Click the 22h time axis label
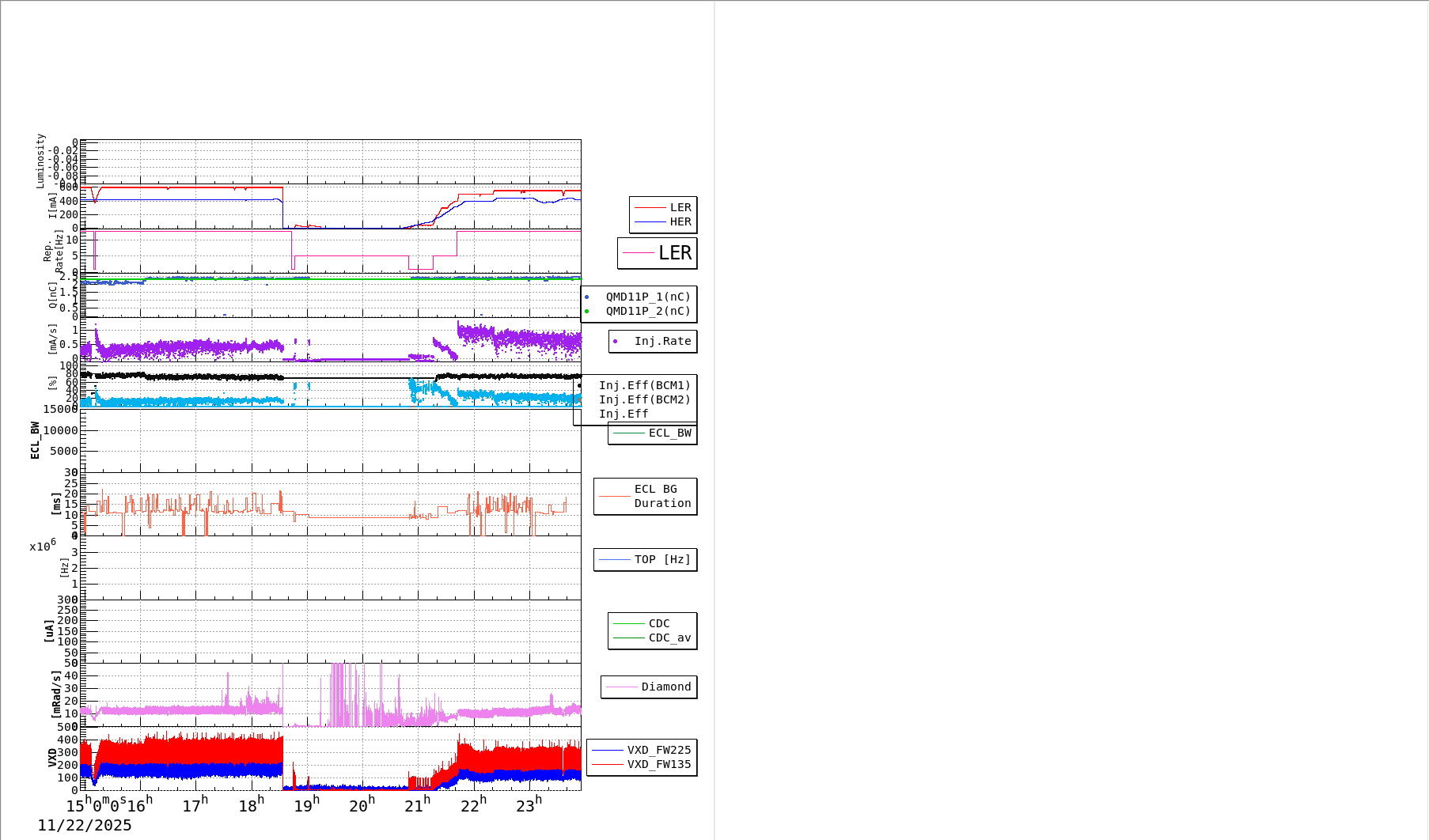 (473, 805)
